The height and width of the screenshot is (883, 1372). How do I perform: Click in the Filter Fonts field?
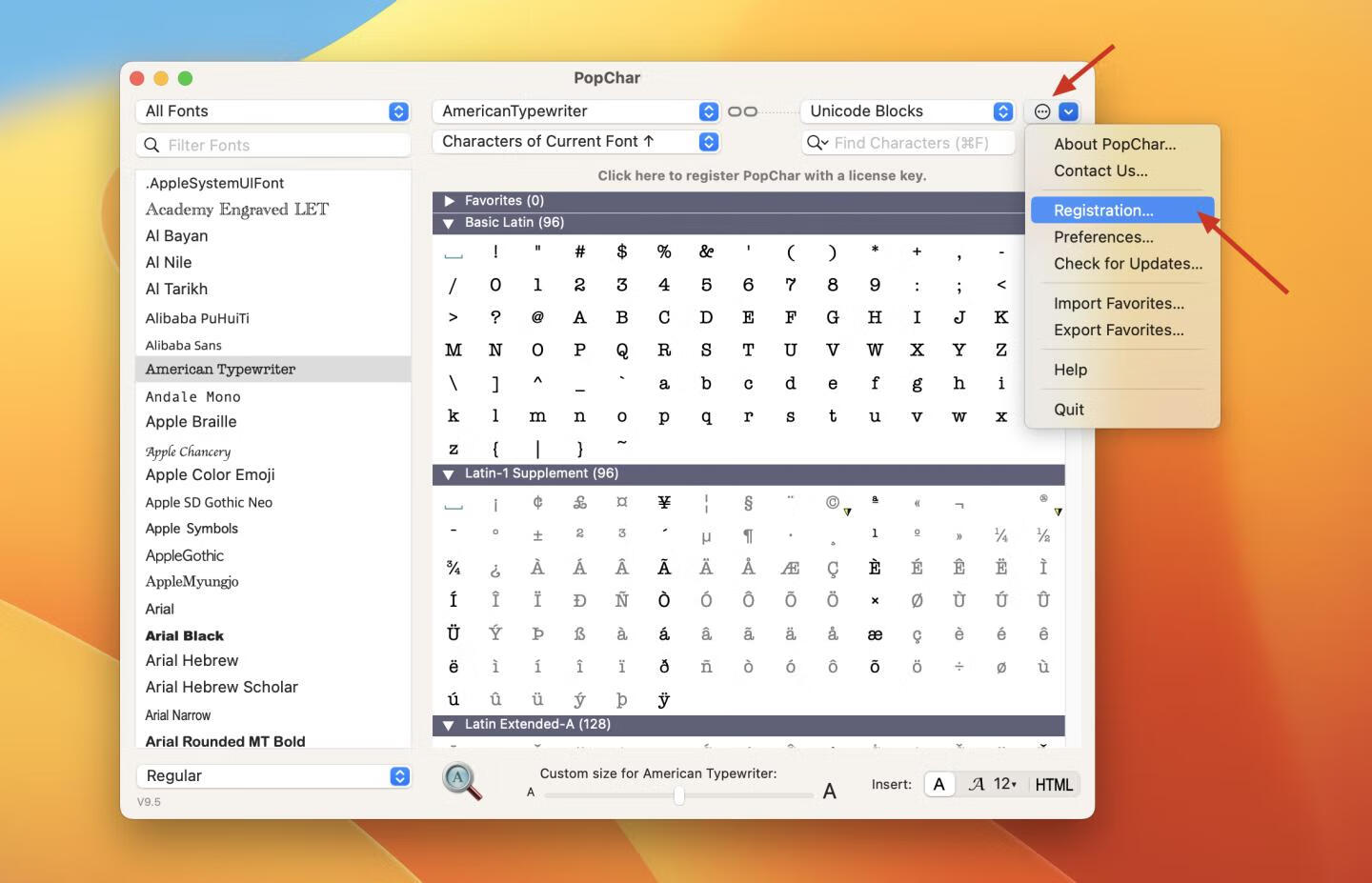(x=273, y=145)
